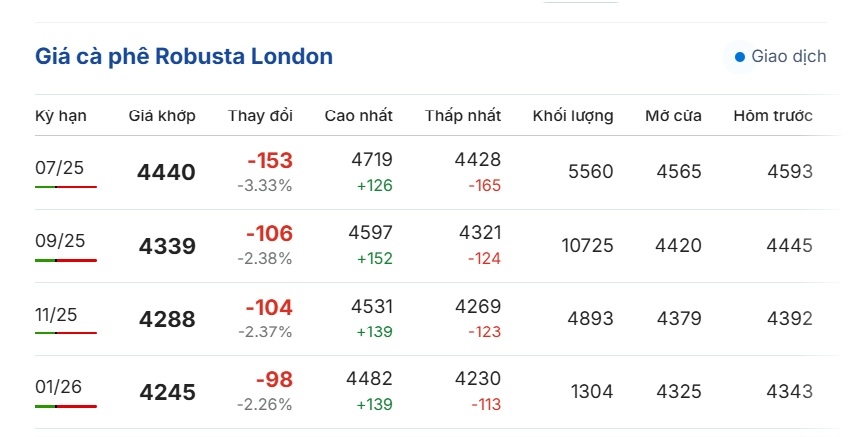Select the 07/25 contract term
This screenshot has height=437, width=853.
click(x=56, y=167)
